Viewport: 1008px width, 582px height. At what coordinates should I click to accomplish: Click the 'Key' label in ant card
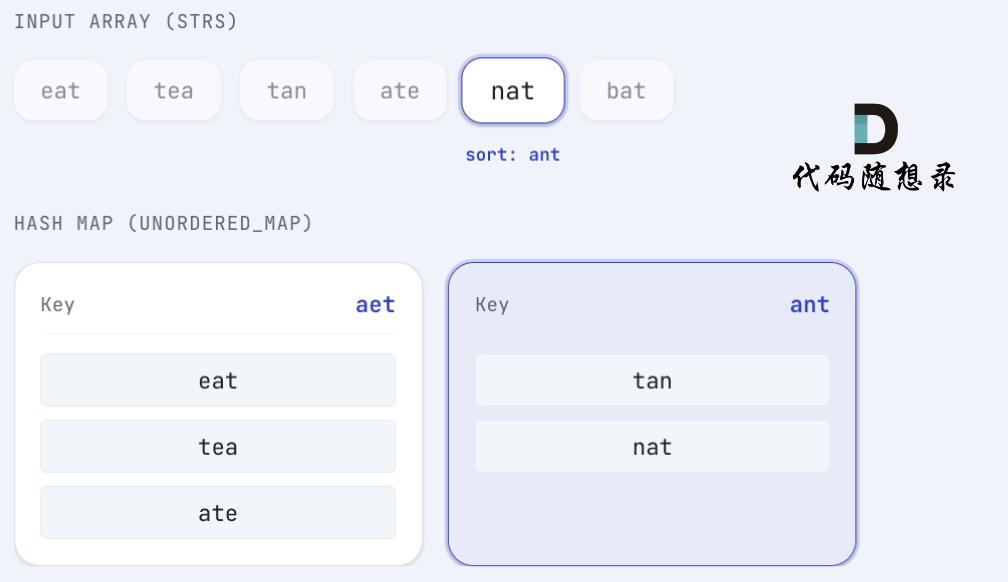[492, 305]
